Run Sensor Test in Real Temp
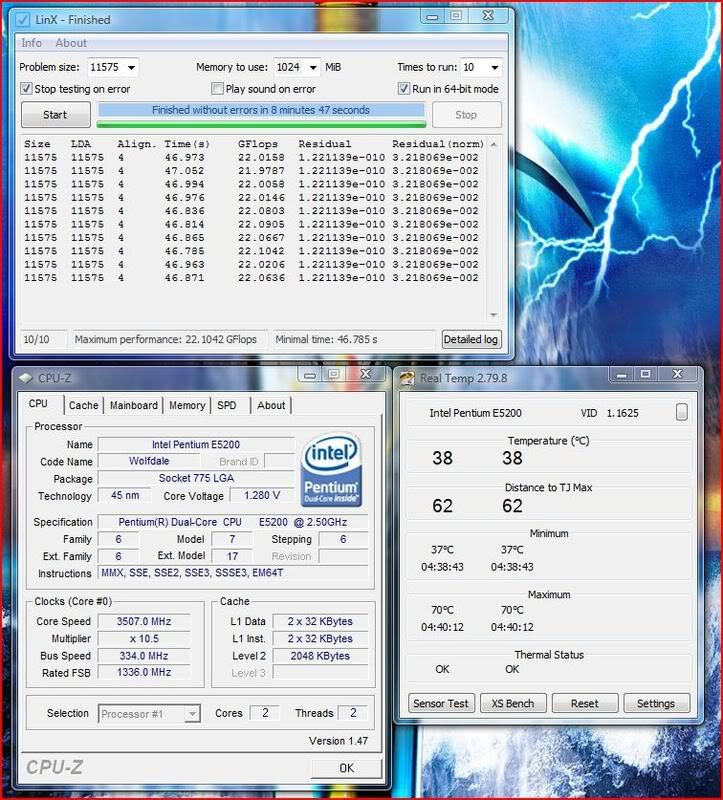 [x=441, y=703]
